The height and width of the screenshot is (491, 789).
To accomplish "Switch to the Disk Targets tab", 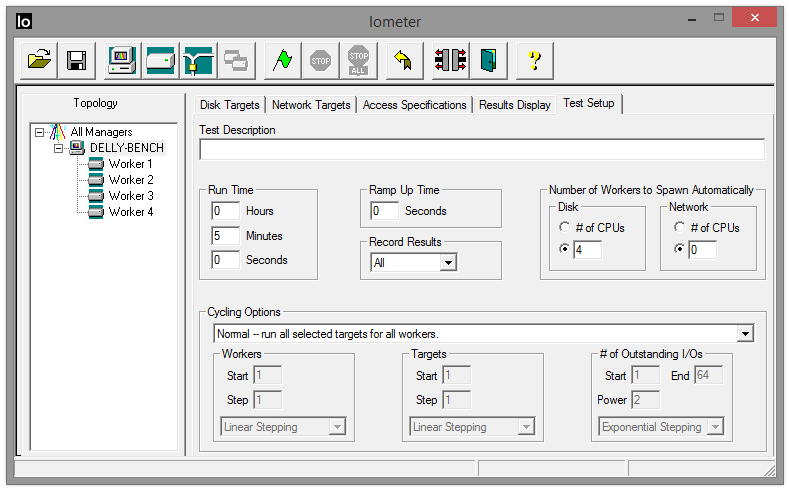I will coord(230,105).
